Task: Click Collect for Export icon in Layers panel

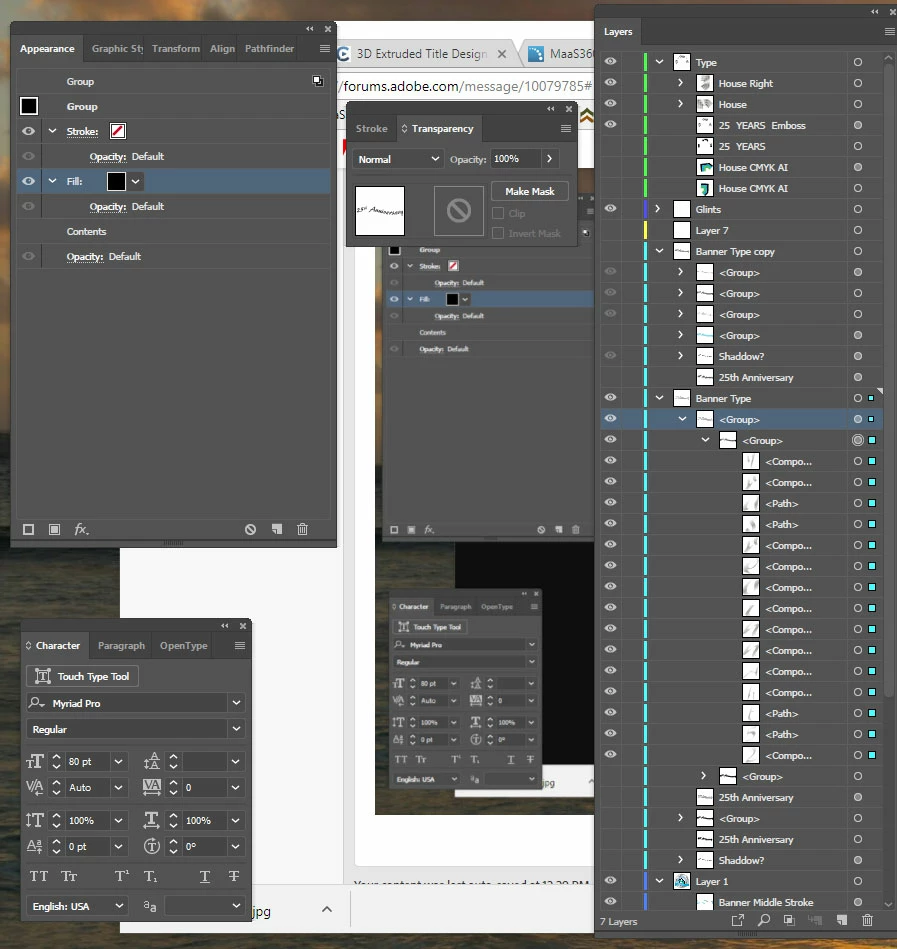Action: (x=737, y=921)
